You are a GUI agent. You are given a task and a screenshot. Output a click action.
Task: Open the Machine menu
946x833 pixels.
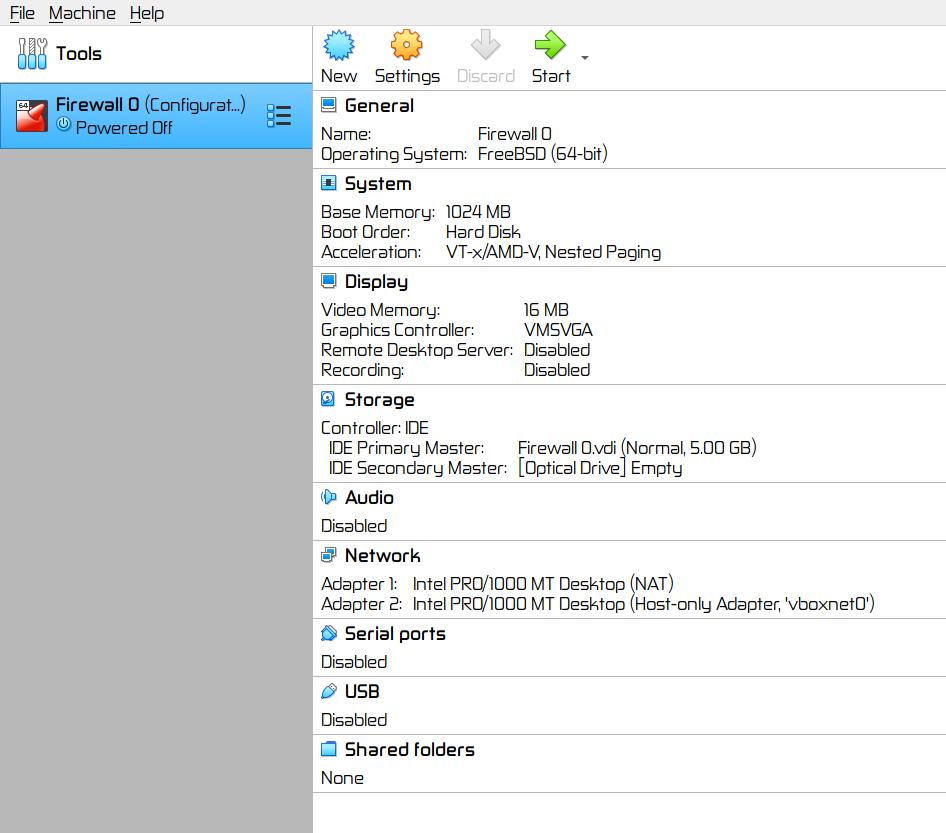tap(82, 13)
